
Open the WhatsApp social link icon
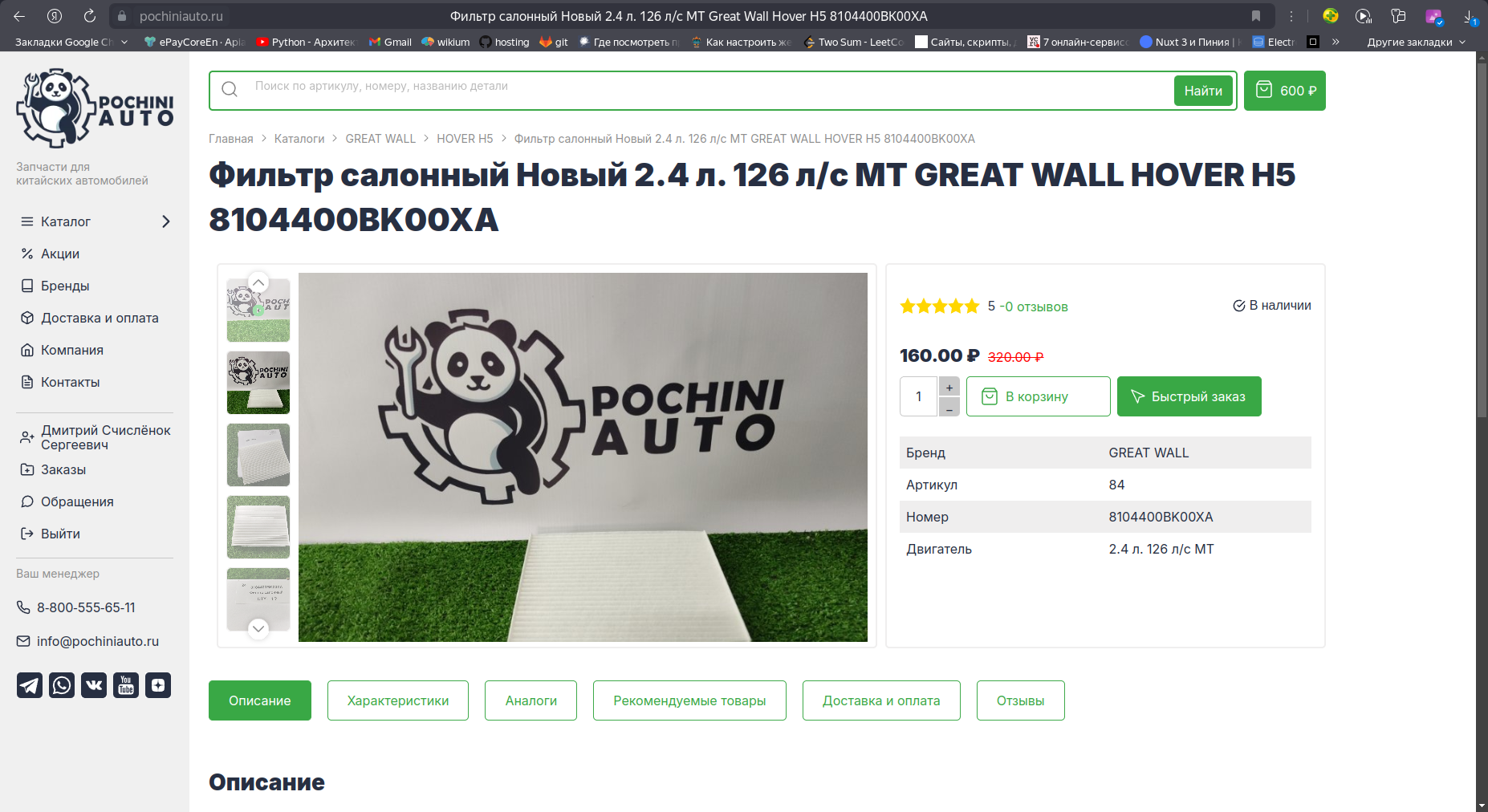pos(62,685)
